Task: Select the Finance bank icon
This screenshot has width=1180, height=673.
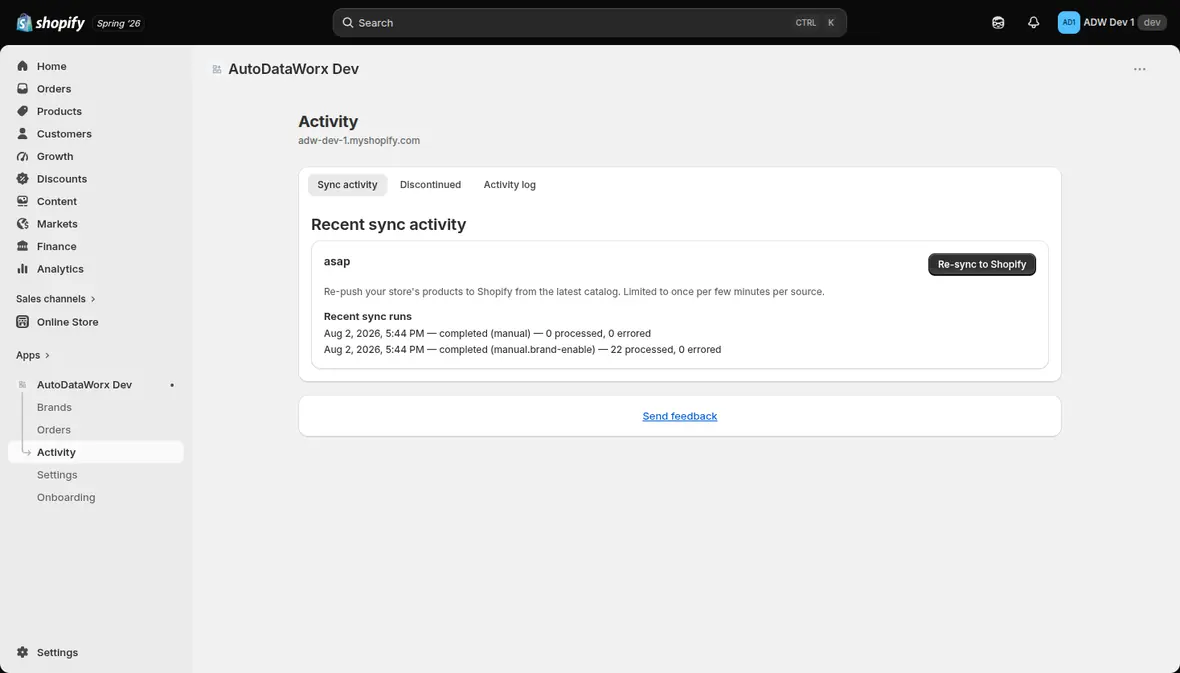Action: pyautogui.click(x=23, y=247)
